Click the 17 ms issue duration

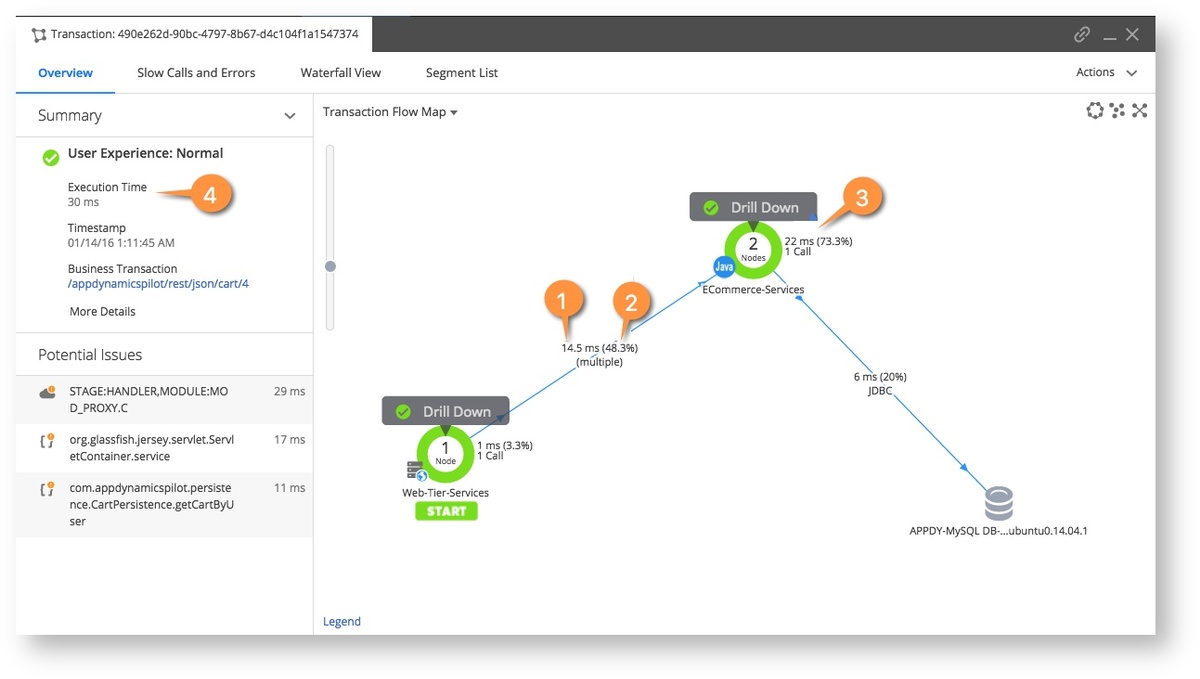click(x=289, y=440)
